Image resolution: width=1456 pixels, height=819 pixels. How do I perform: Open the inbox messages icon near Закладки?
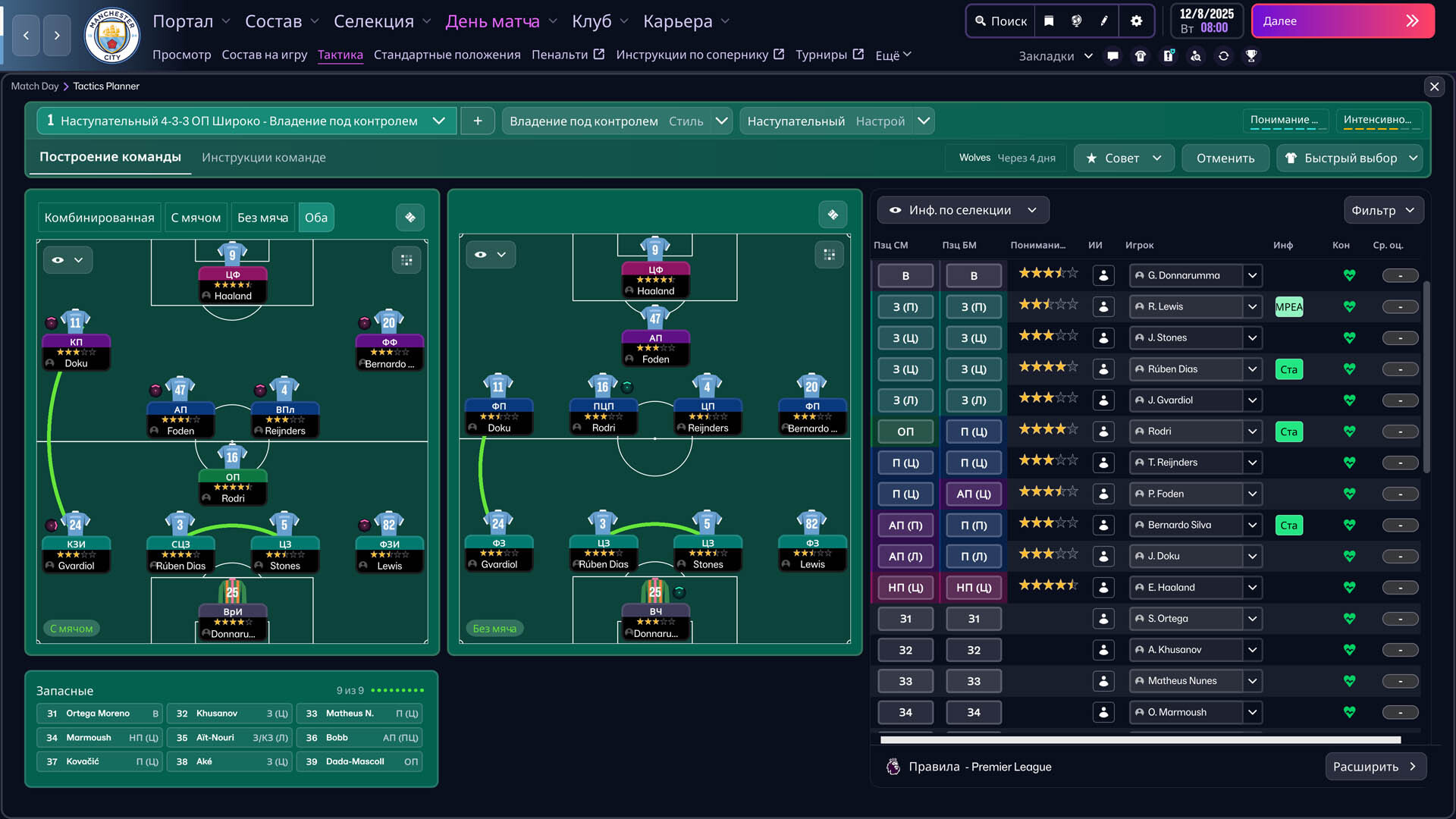click(x=1112, y=55)
